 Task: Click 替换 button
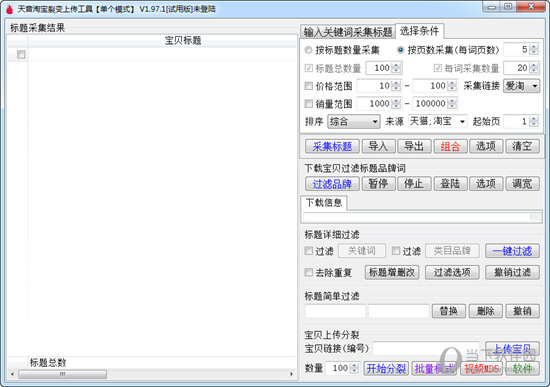(x=449, y=311)
